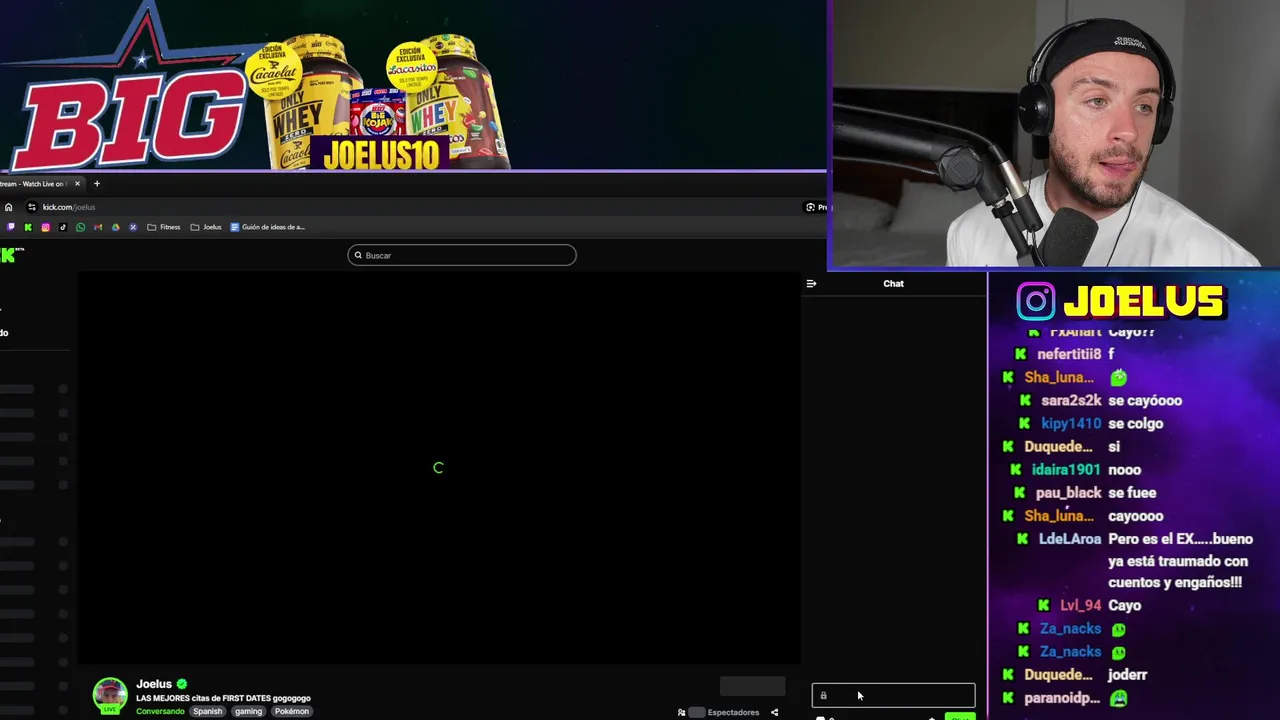Open a new browser tab
This screenshot has height=720, width=1280.
point(97,184)
